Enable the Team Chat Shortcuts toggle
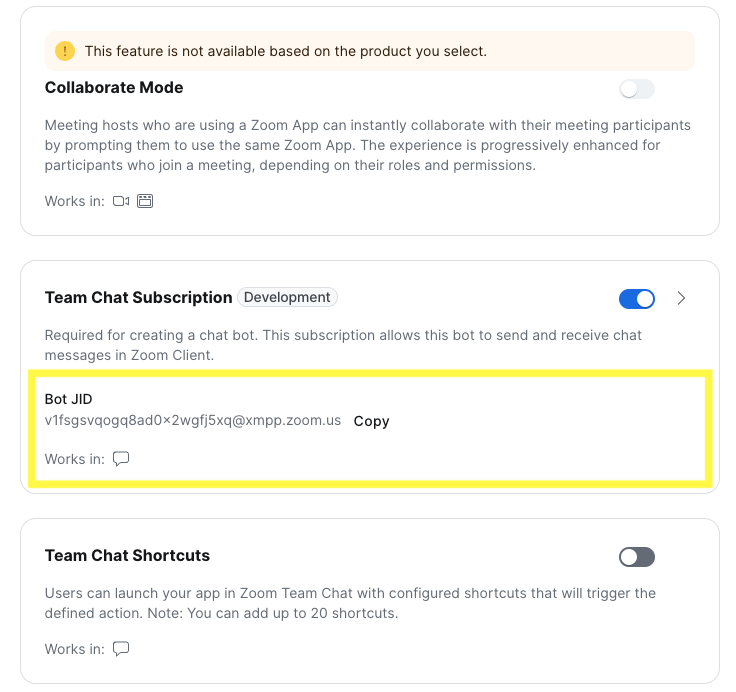The image size is (736, 692). click(x=636, y=557)
